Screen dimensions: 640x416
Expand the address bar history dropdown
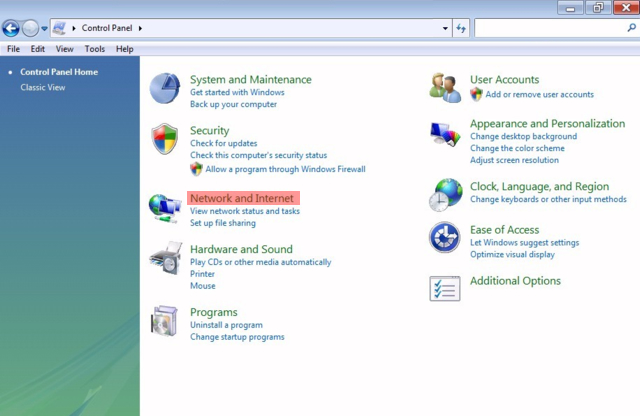coord(445,28)
